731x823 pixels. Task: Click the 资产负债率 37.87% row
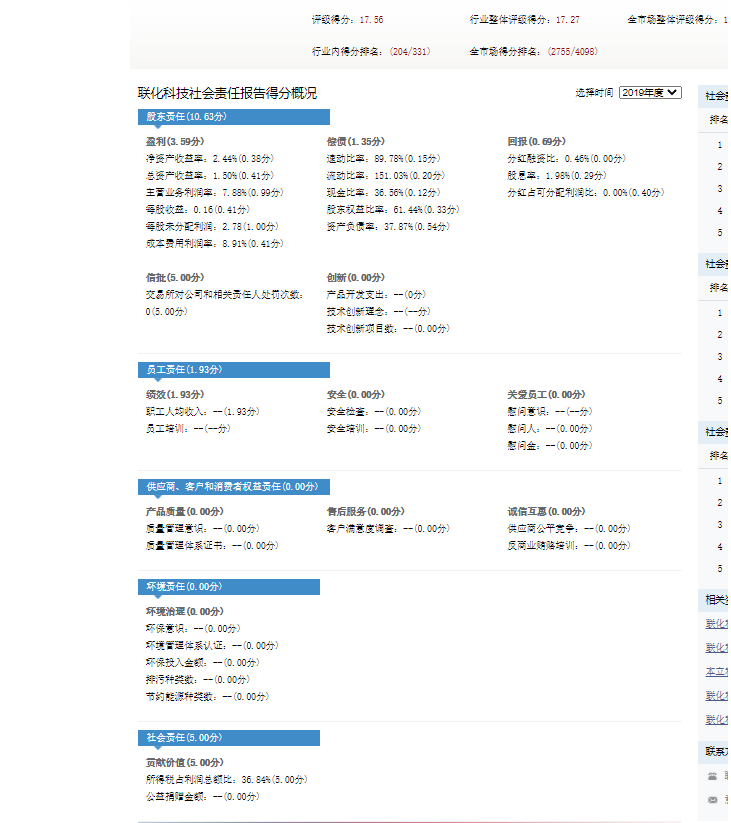[388, 227]
